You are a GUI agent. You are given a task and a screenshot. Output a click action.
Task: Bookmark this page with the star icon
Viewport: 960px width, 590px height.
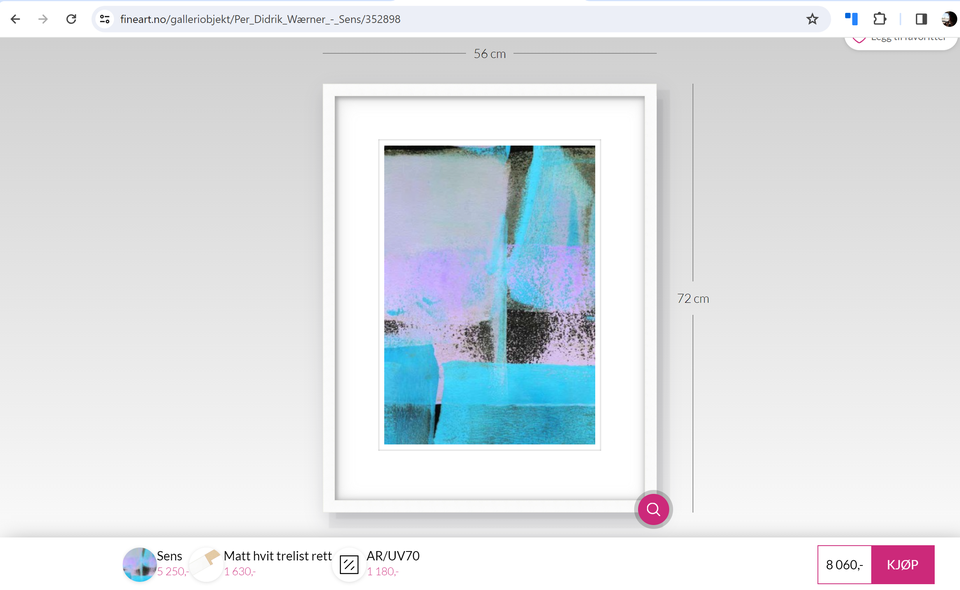pyautogui.click(x=812, y=19)
